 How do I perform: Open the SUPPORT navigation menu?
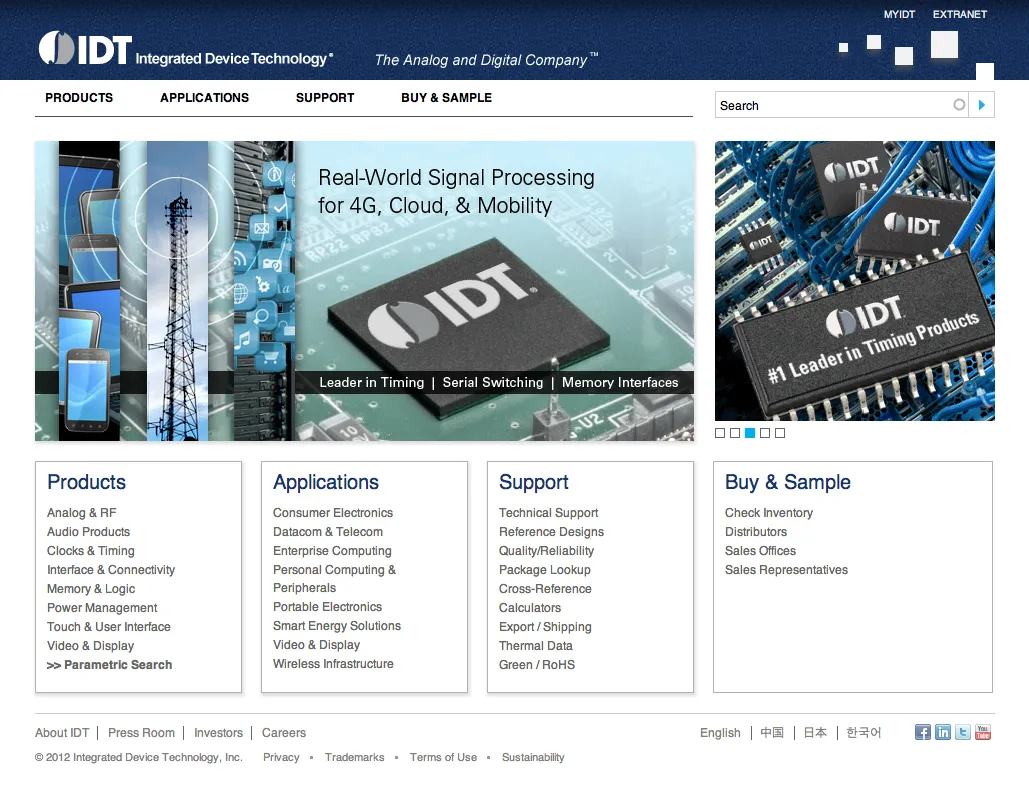325,98
